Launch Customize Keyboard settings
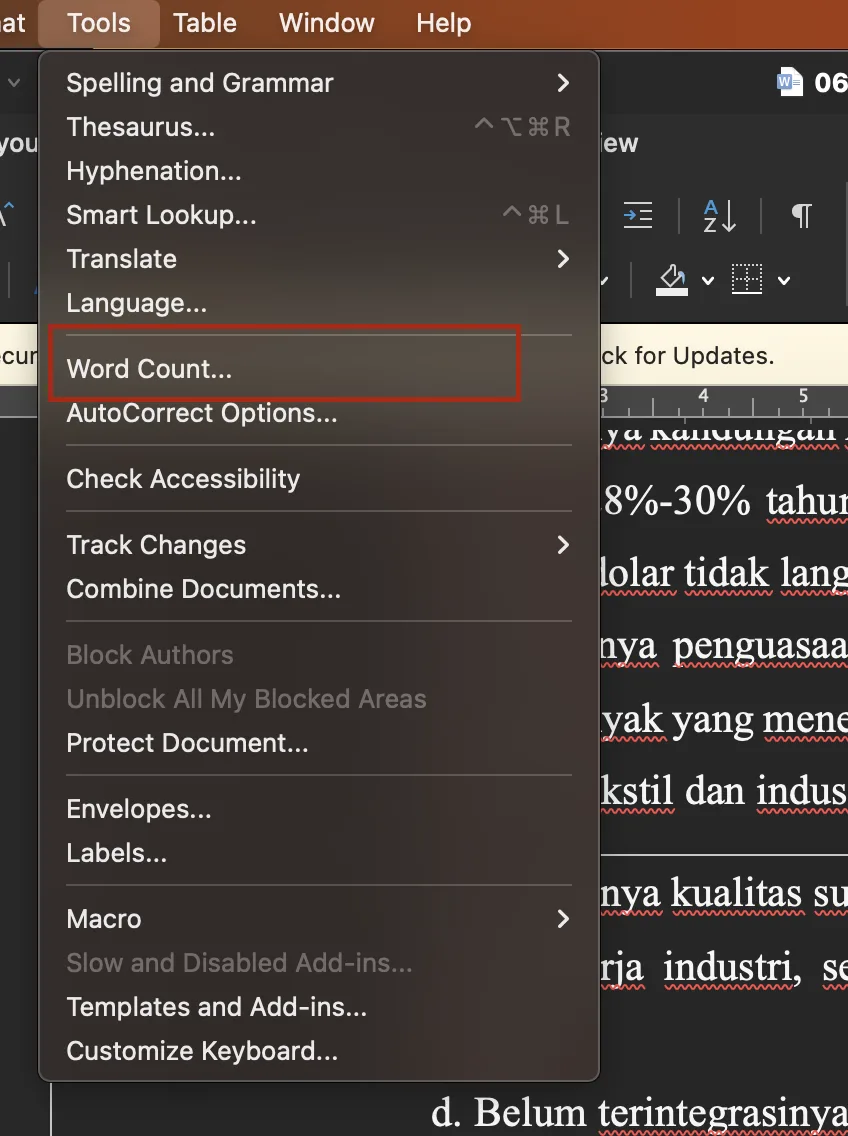 (x=201, y=1051)
